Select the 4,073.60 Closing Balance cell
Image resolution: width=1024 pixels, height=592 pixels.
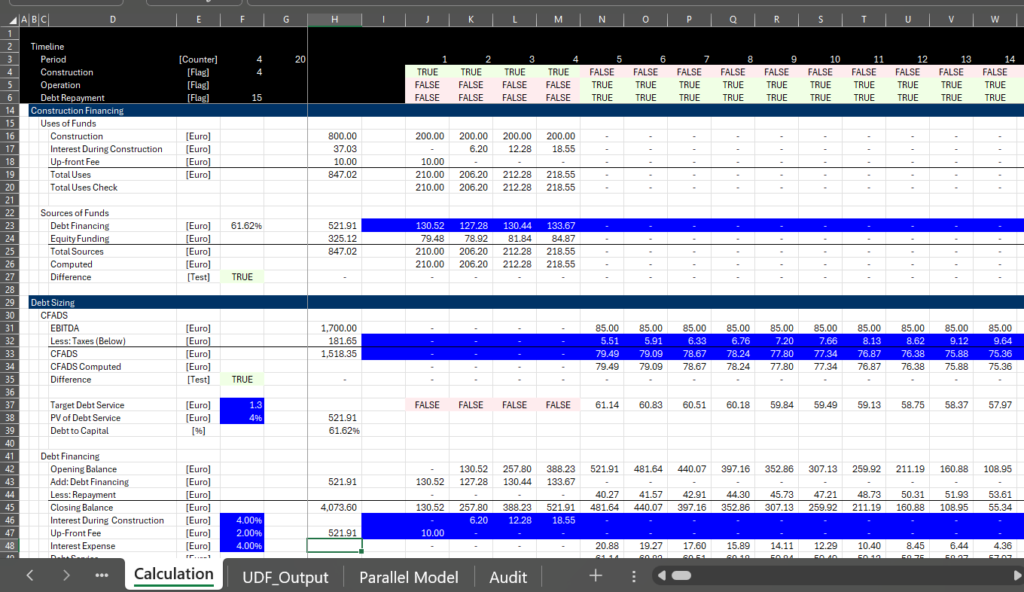(x=334, y=508)
